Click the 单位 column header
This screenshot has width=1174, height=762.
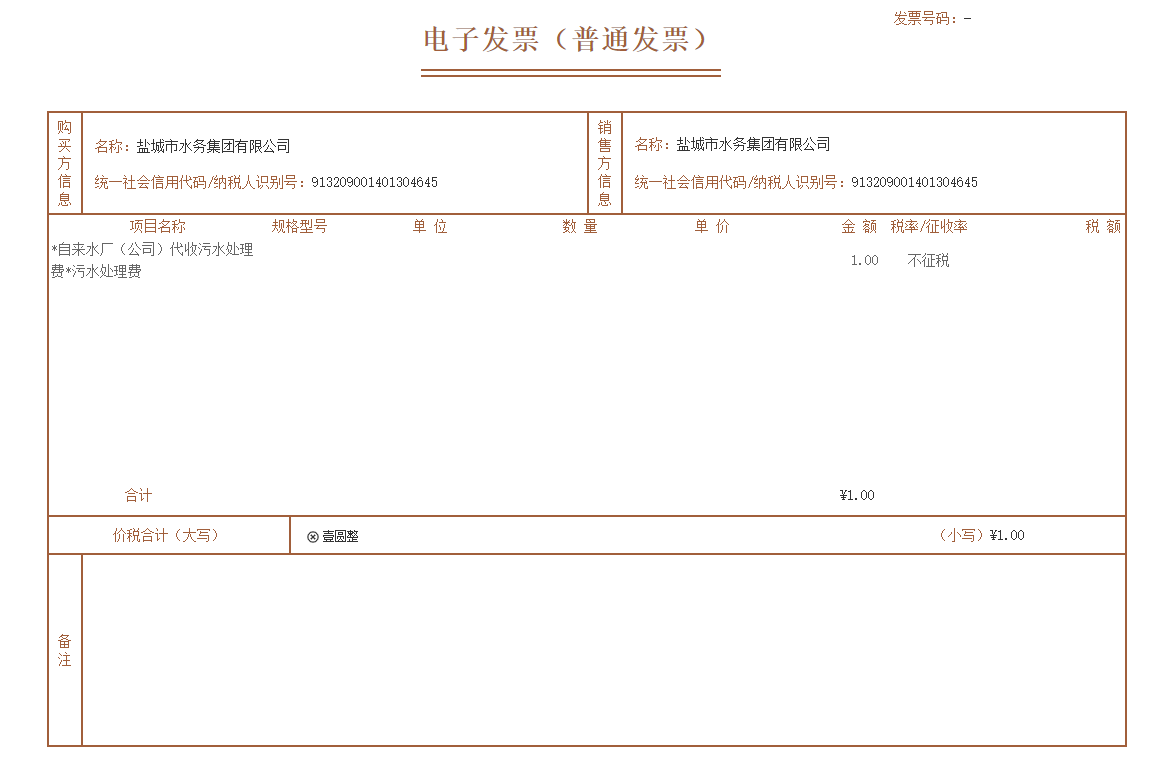point(430,226)
